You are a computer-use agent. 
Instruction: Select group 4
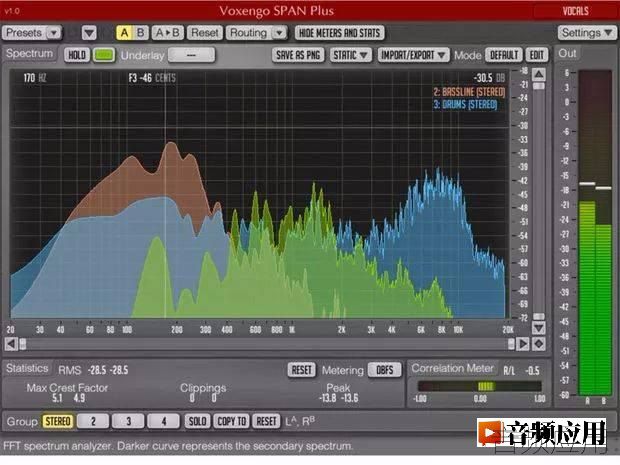coord(163,421)
